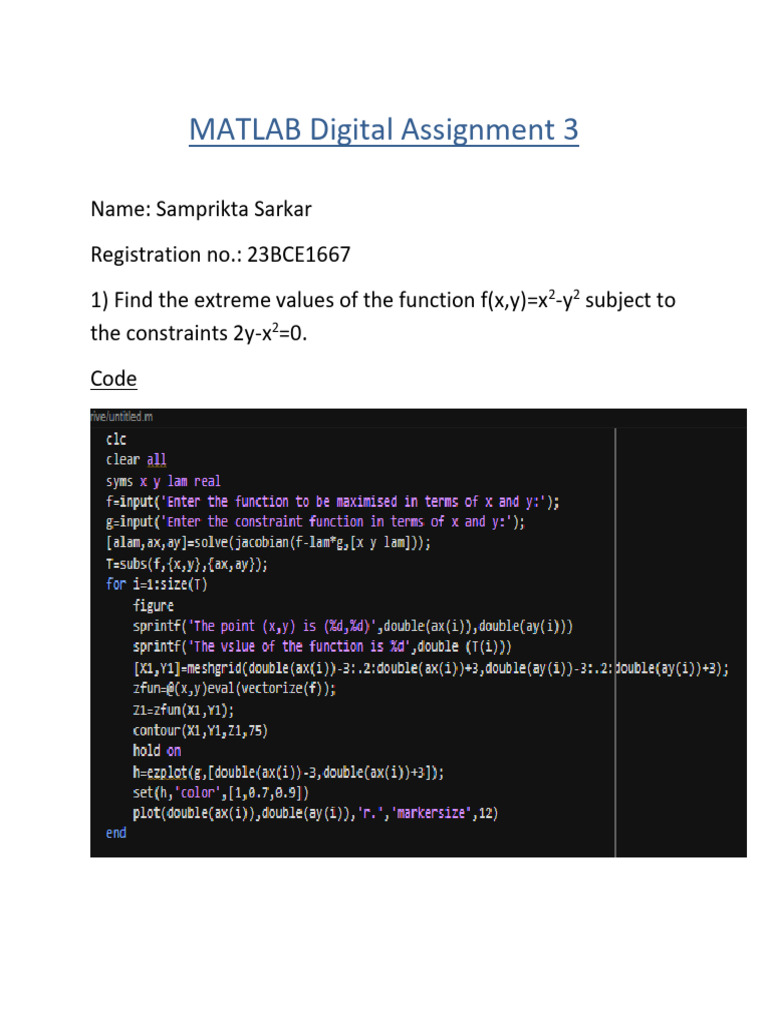Click the "hold on" code line
768x1024 pixels.
pyautogui.click(x=157, y=750)
